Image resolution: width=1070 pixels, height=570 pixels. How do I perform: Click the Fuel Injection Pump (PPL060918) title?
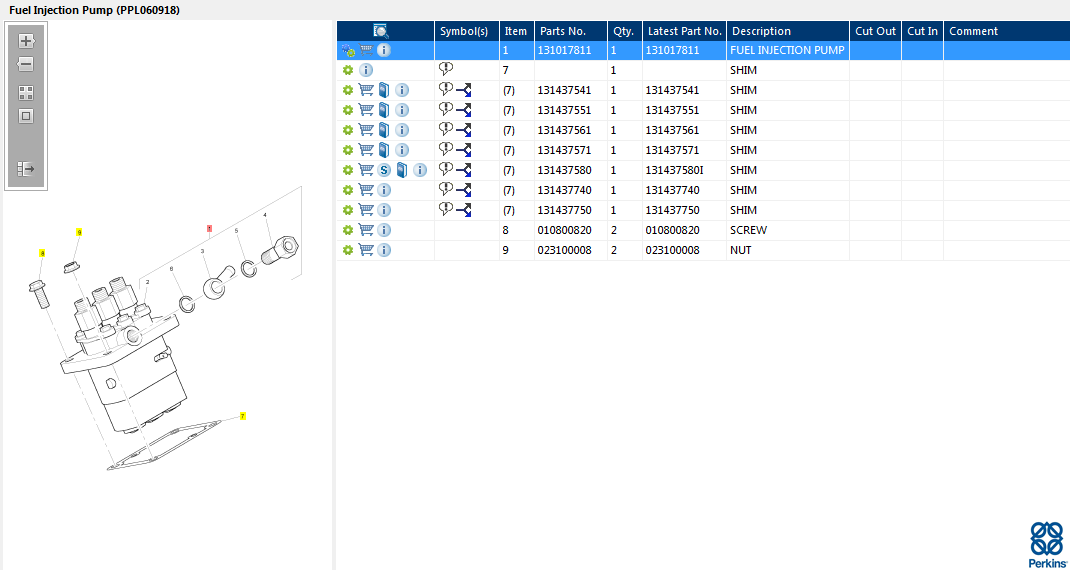pyautogui.click(x=95, y=10)
